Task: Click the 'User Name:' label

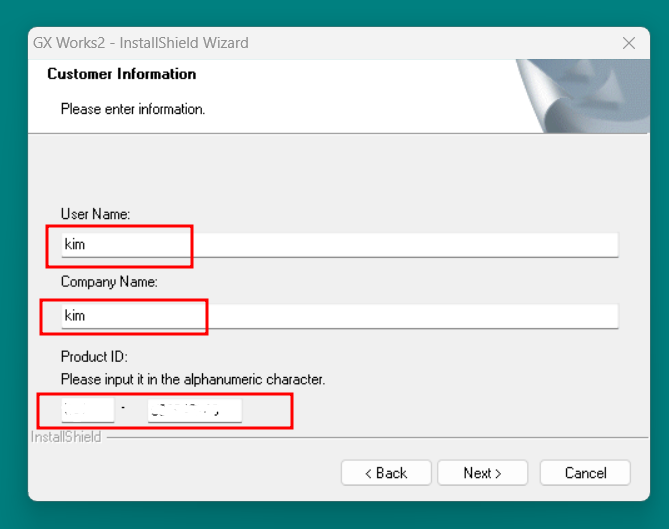Action: click(96, 214)
